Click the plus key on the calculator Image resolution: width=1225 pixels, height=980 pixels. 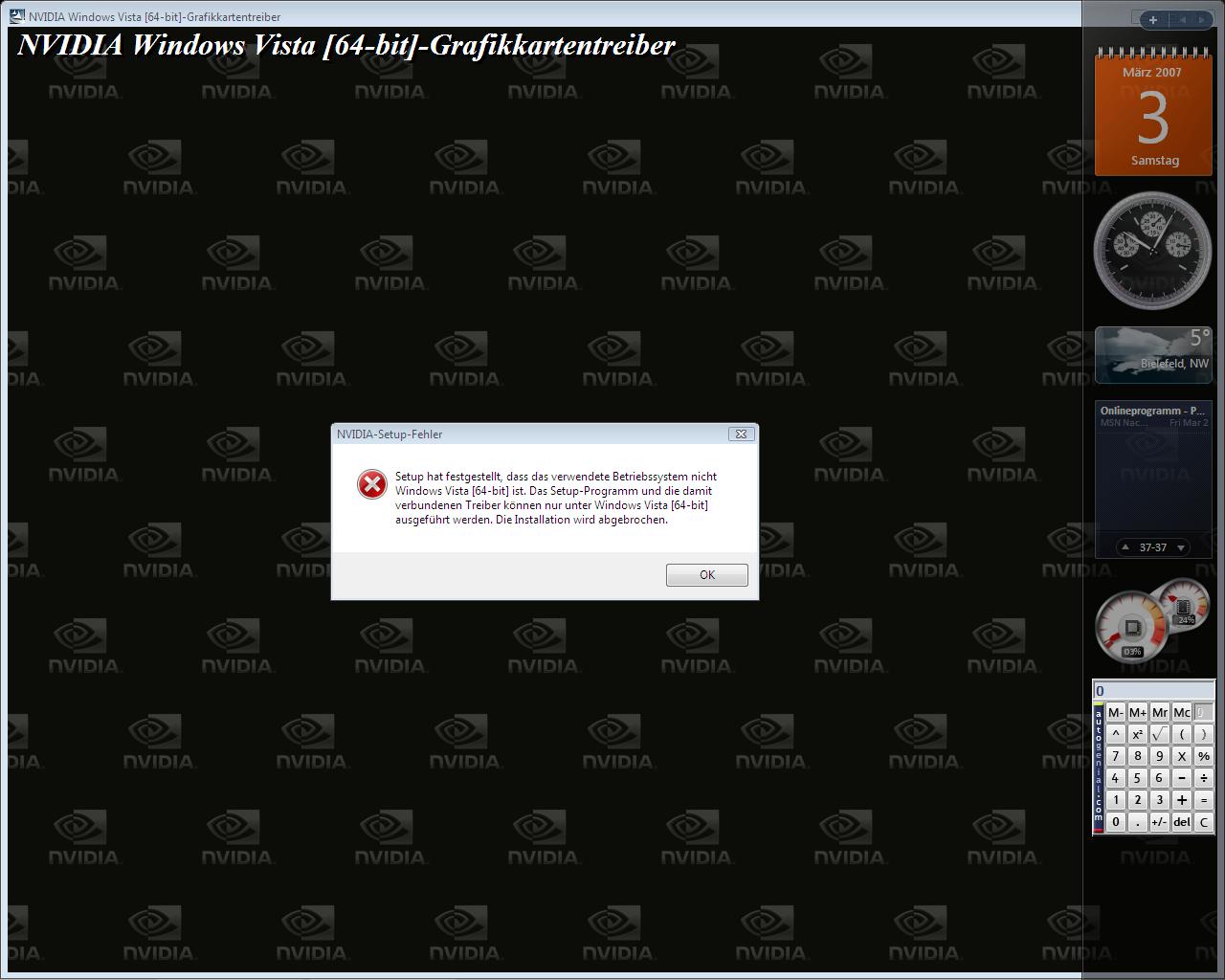pos(1182,800)
